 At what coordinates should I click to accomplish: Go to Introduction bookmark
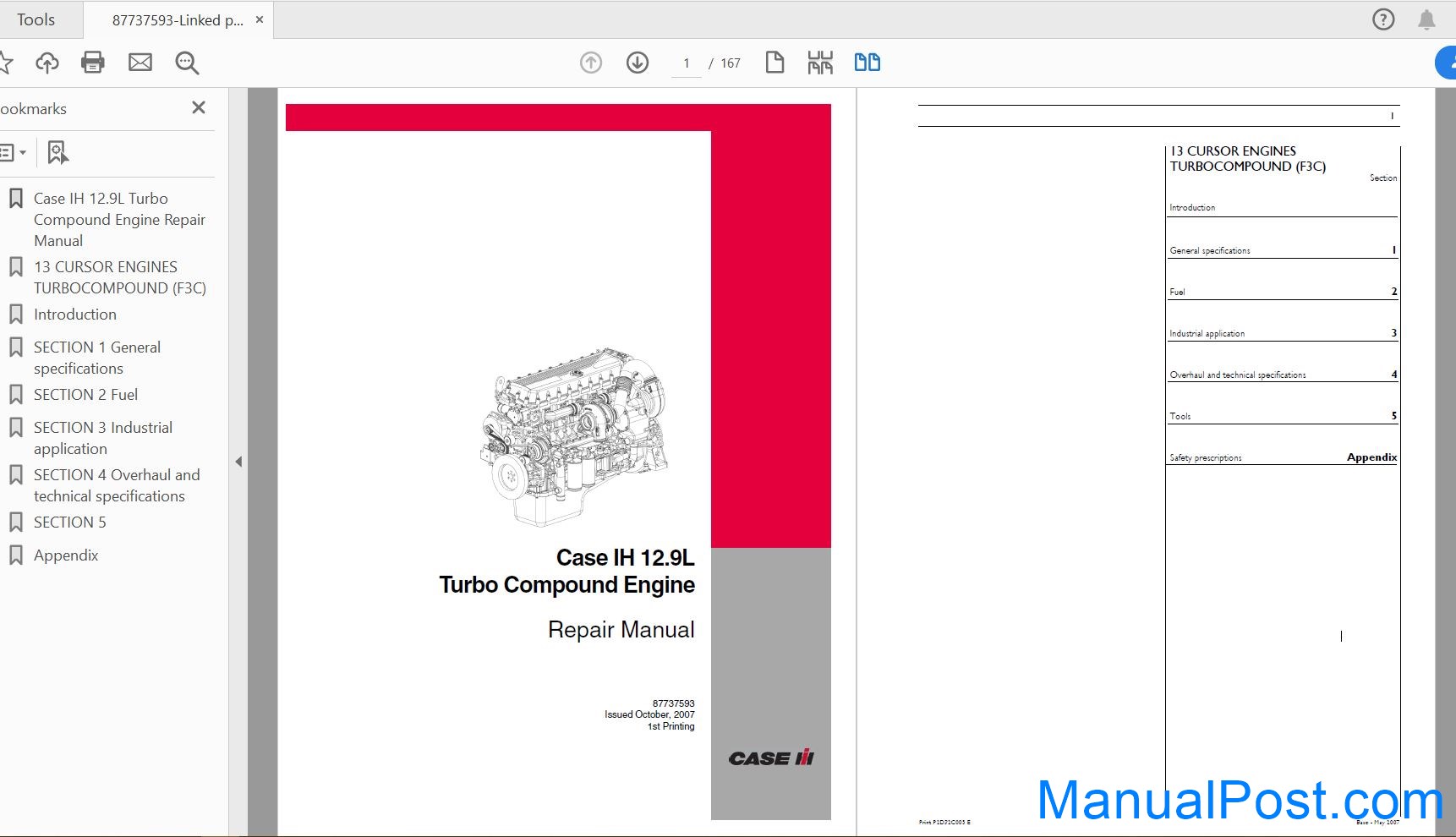pyautogui.click(x=75, y=315)
